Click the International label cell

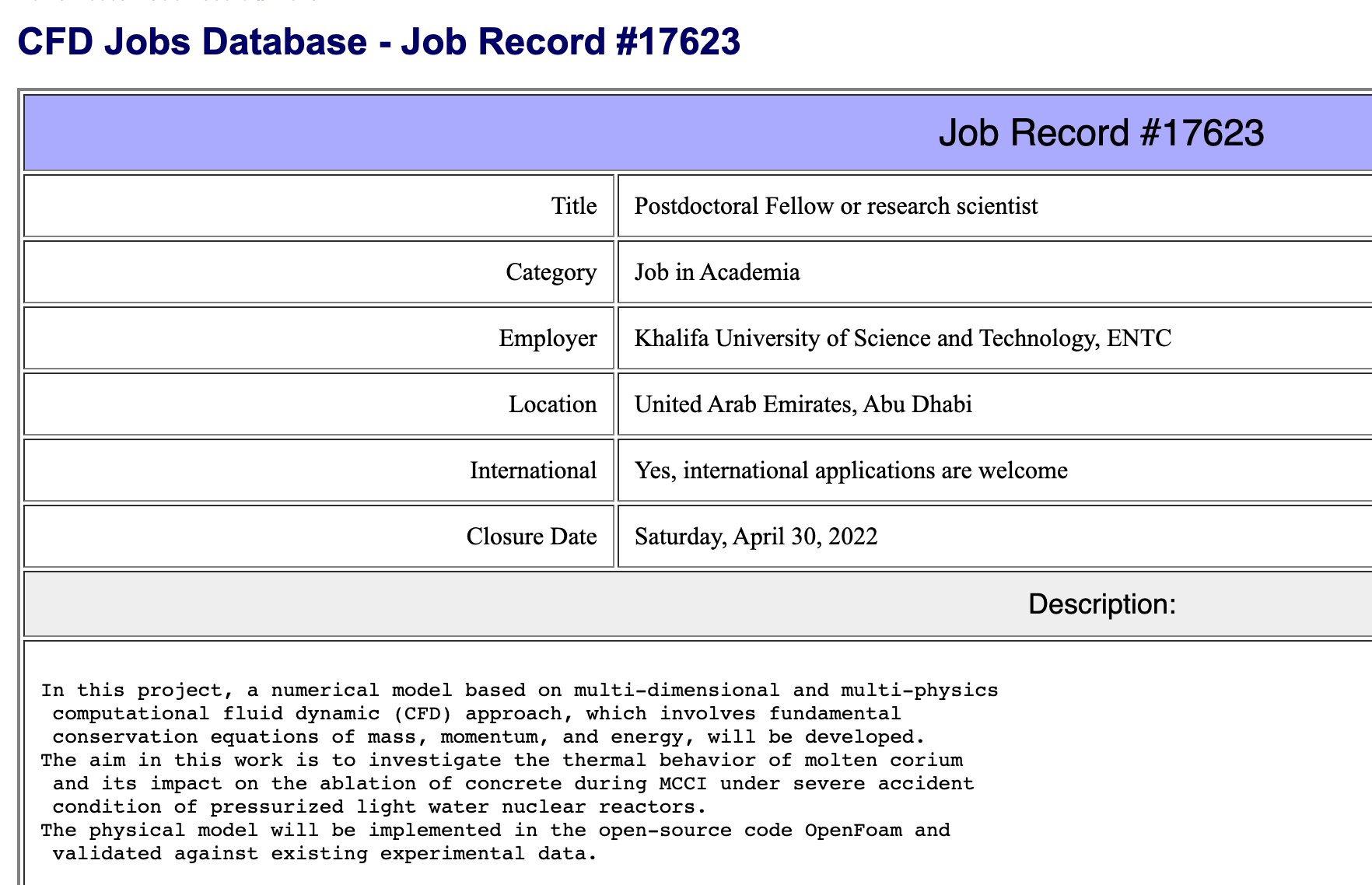coord(319,470)
